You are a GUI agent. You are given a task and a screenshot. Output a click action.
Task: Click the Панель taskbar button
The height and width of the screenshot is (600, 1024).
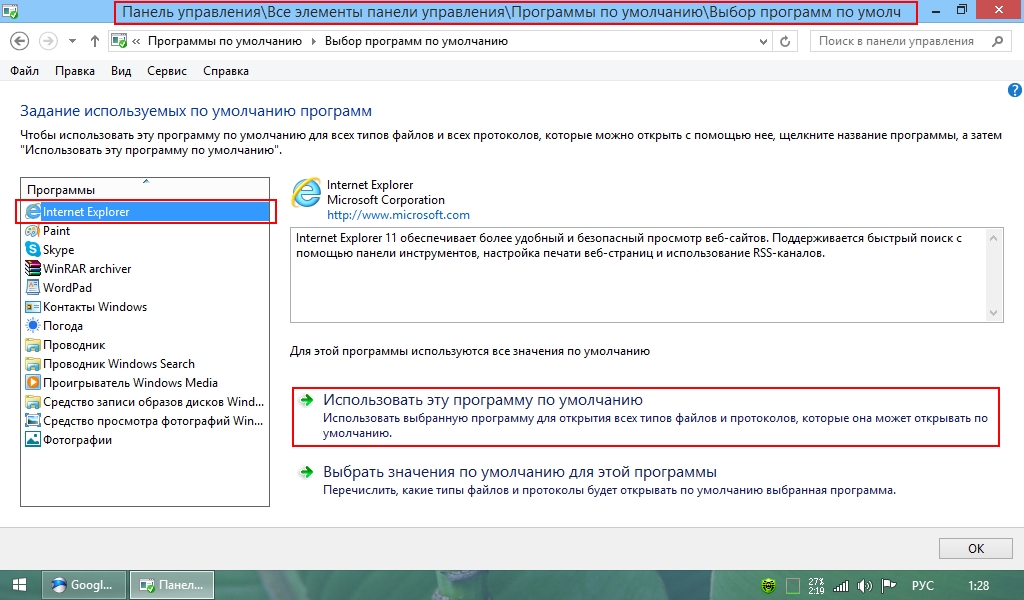point(172,585)
